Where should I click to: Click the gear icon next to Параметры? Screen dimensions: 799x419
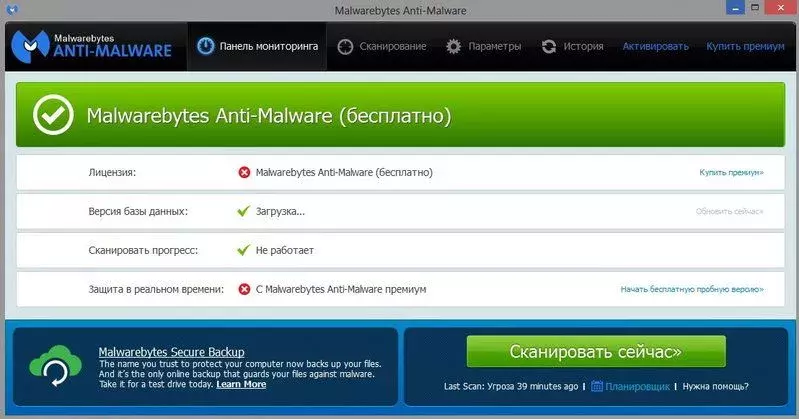[x=454, y=46]
